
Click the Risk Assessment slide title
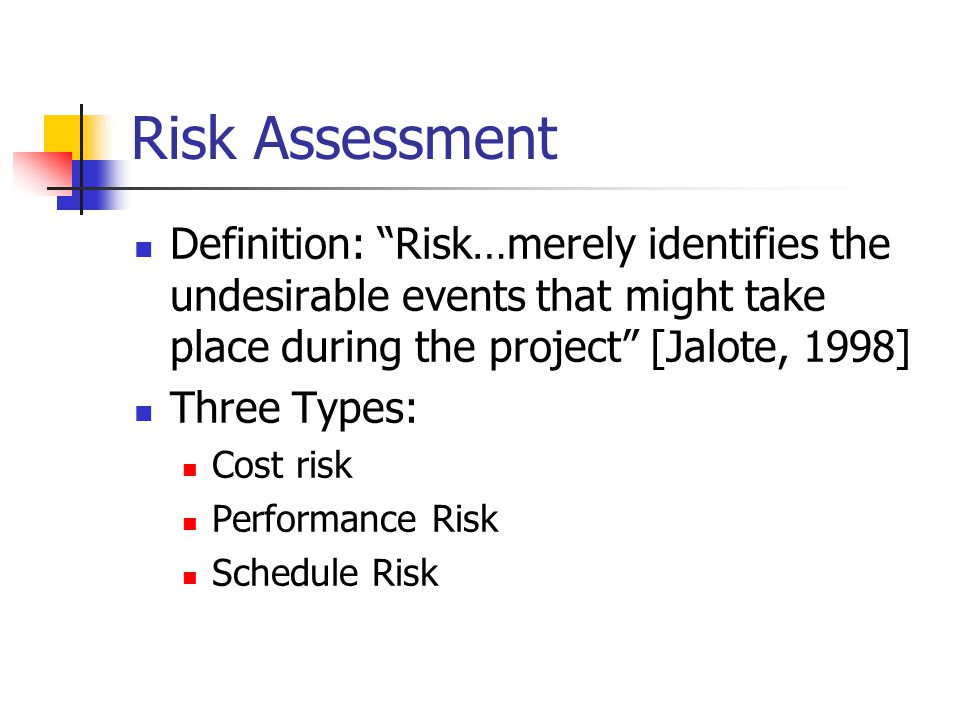coord(344,139)
